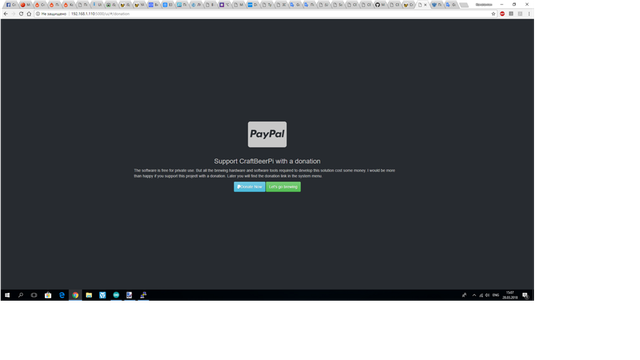This screenshot has width=640, height=360.
Task: Open the volume control in system tray
Action: pos(487,295)
